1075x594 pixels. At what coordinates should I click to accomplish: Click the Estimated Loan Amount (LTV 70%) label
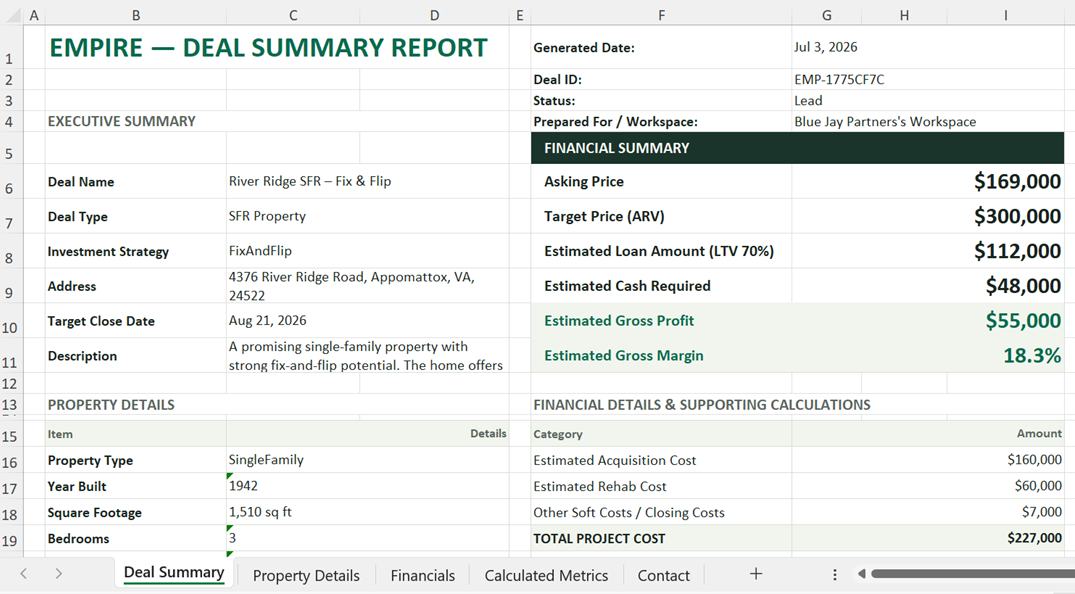(659, 251)
